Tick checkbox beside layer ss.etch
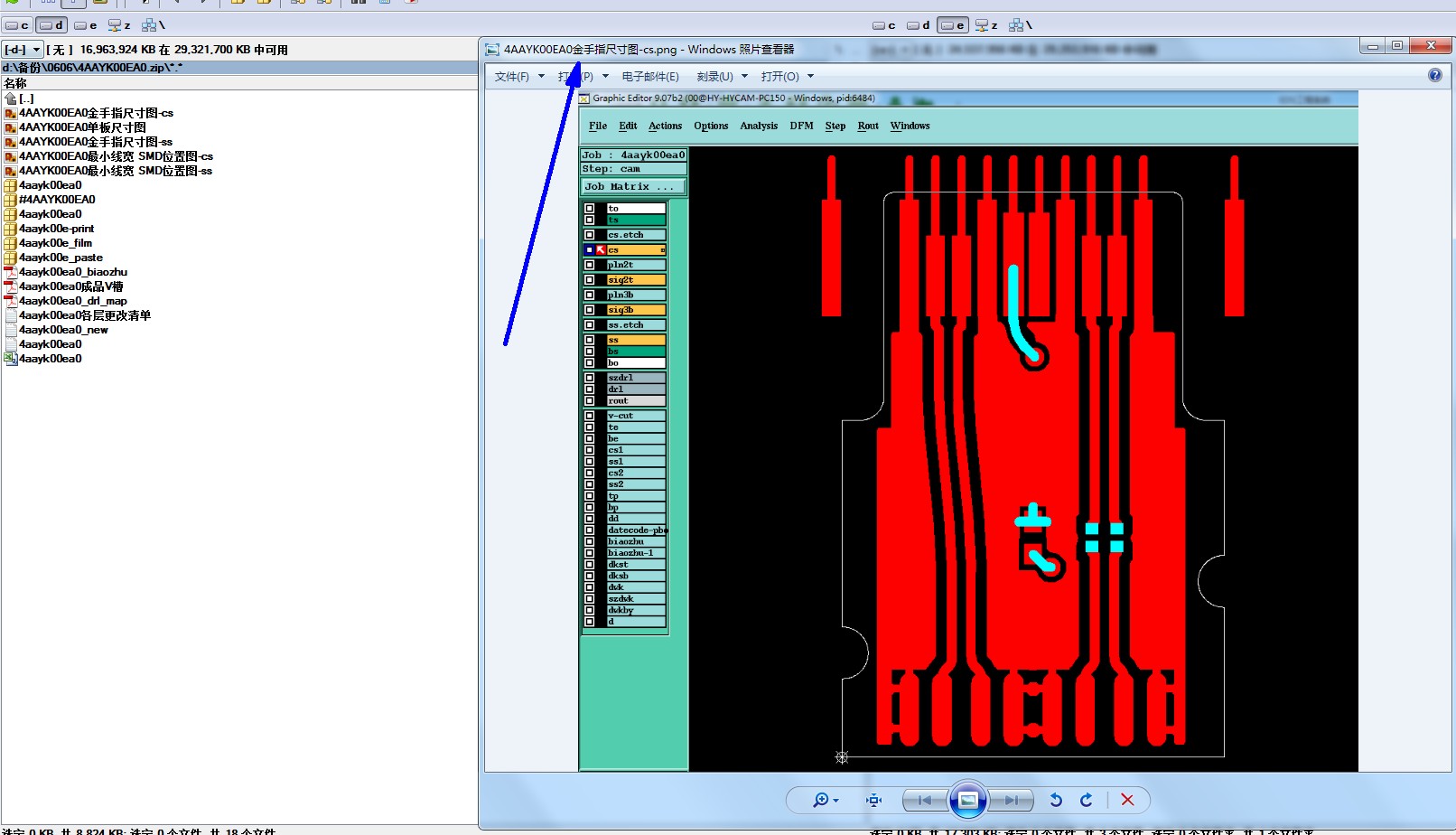This screenshot has width=1456, height=835. point(590,325)
